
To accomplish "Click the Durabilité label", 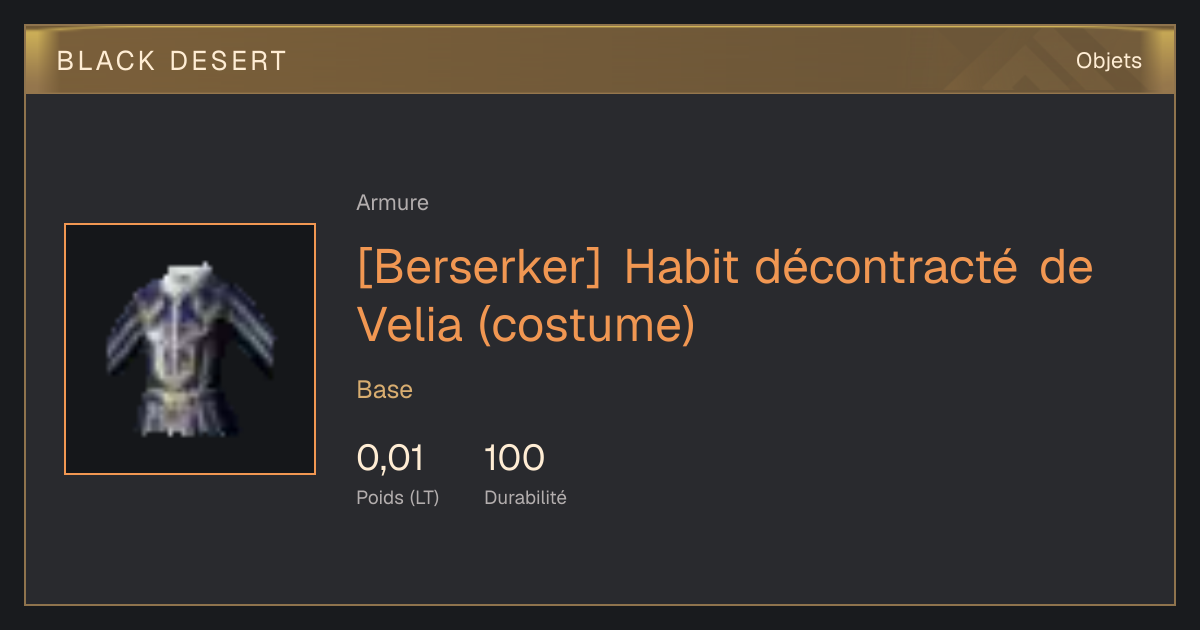I will (x=525, y=497).
